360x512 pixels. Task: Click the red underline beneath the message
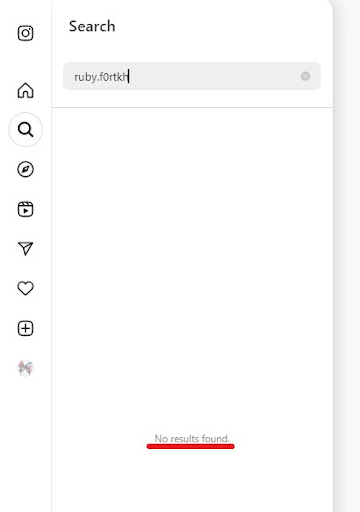tap(190, 446)
